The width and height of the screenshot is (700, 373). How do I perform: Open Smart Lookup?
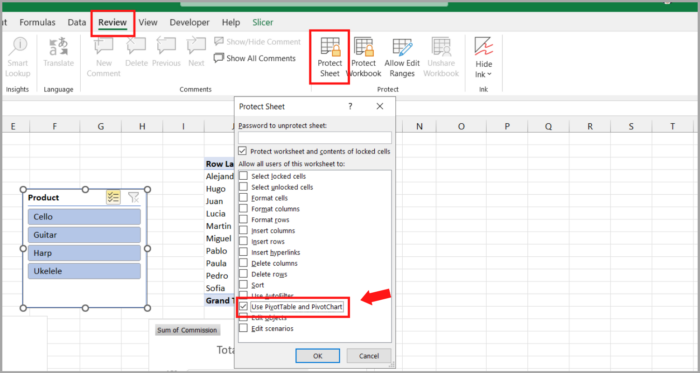click(x=17, y=57)
